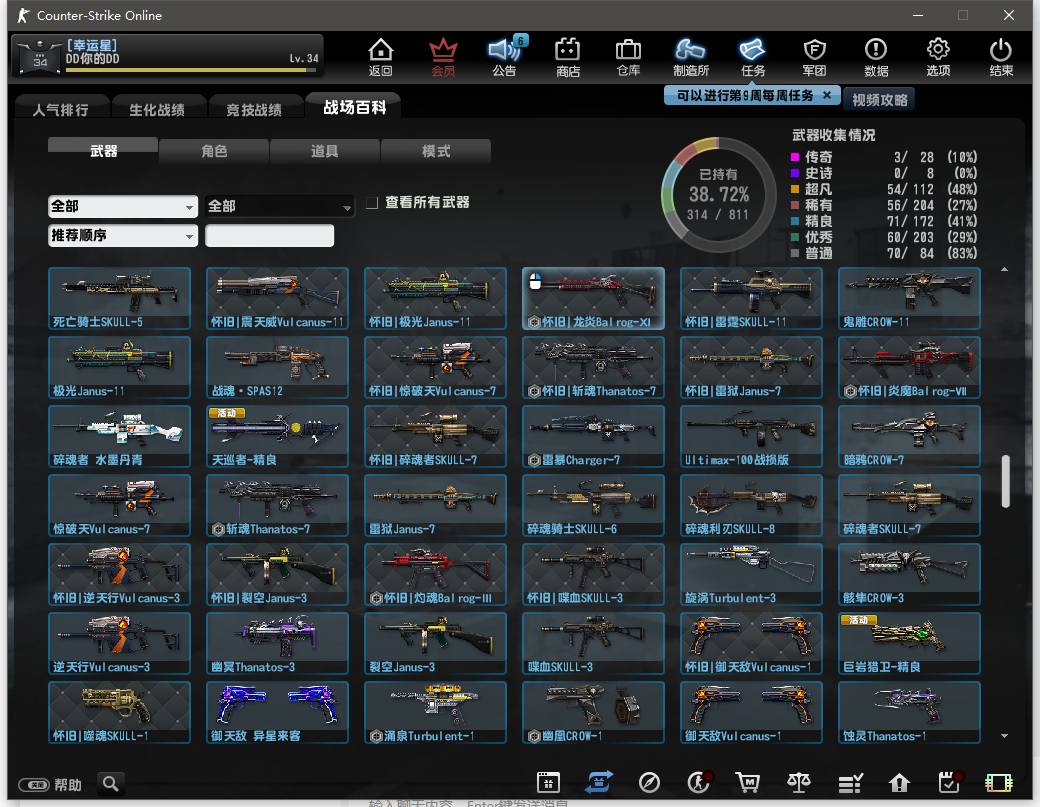Open the 数据 data icon

876,57
